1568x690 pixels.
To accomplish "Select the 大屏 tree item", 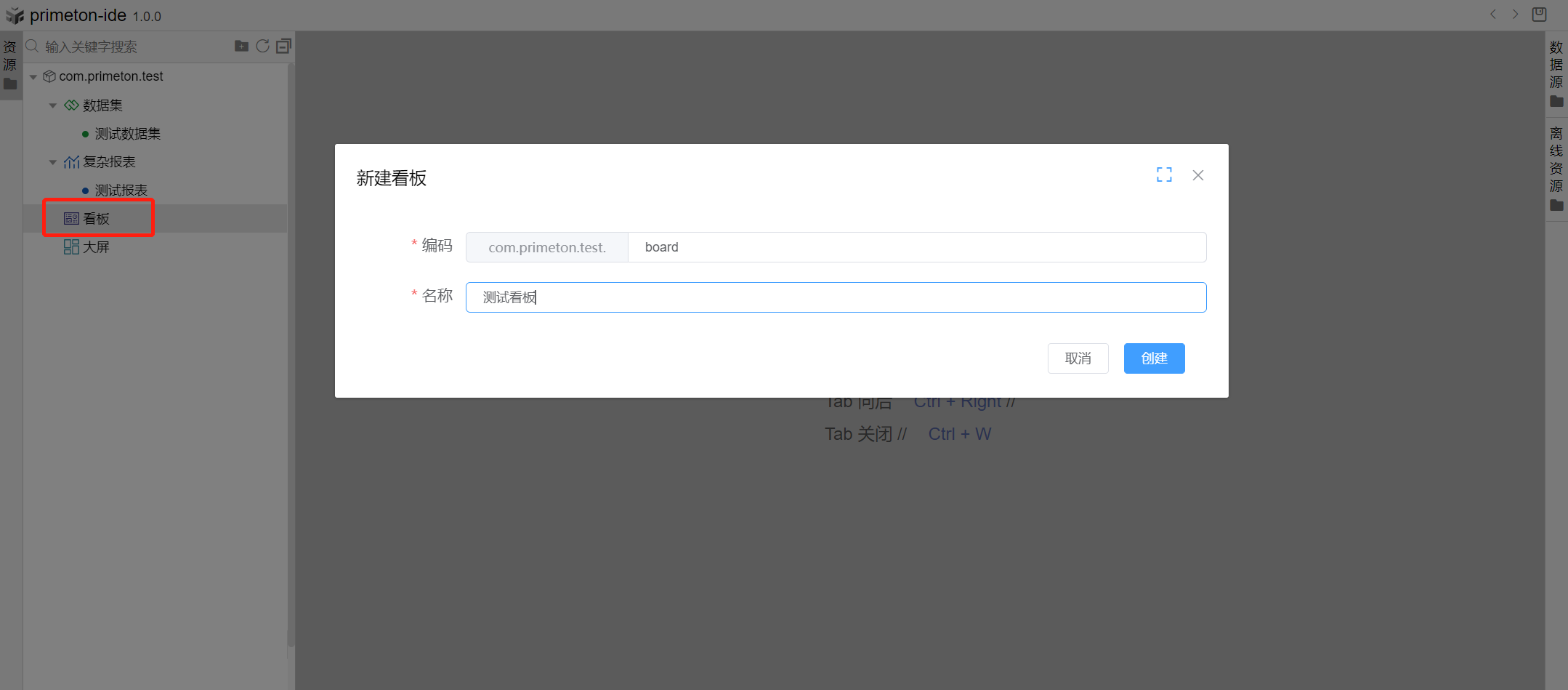I will [95, 247].
